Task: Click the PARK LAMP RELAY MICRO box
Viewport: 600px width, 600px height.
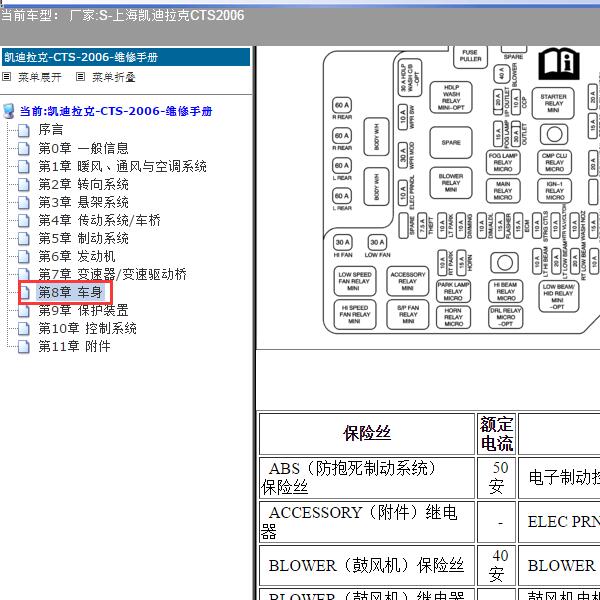Action: click(x=453, y=292)
